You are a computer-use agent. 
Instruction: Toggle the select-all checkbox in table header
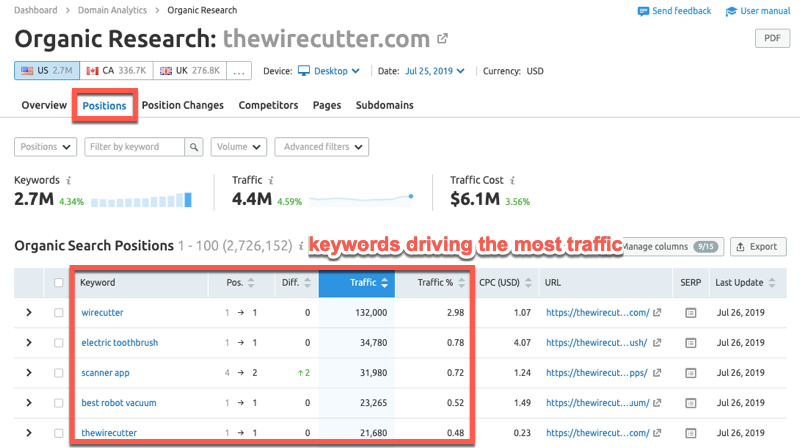(x=59, y=283)
